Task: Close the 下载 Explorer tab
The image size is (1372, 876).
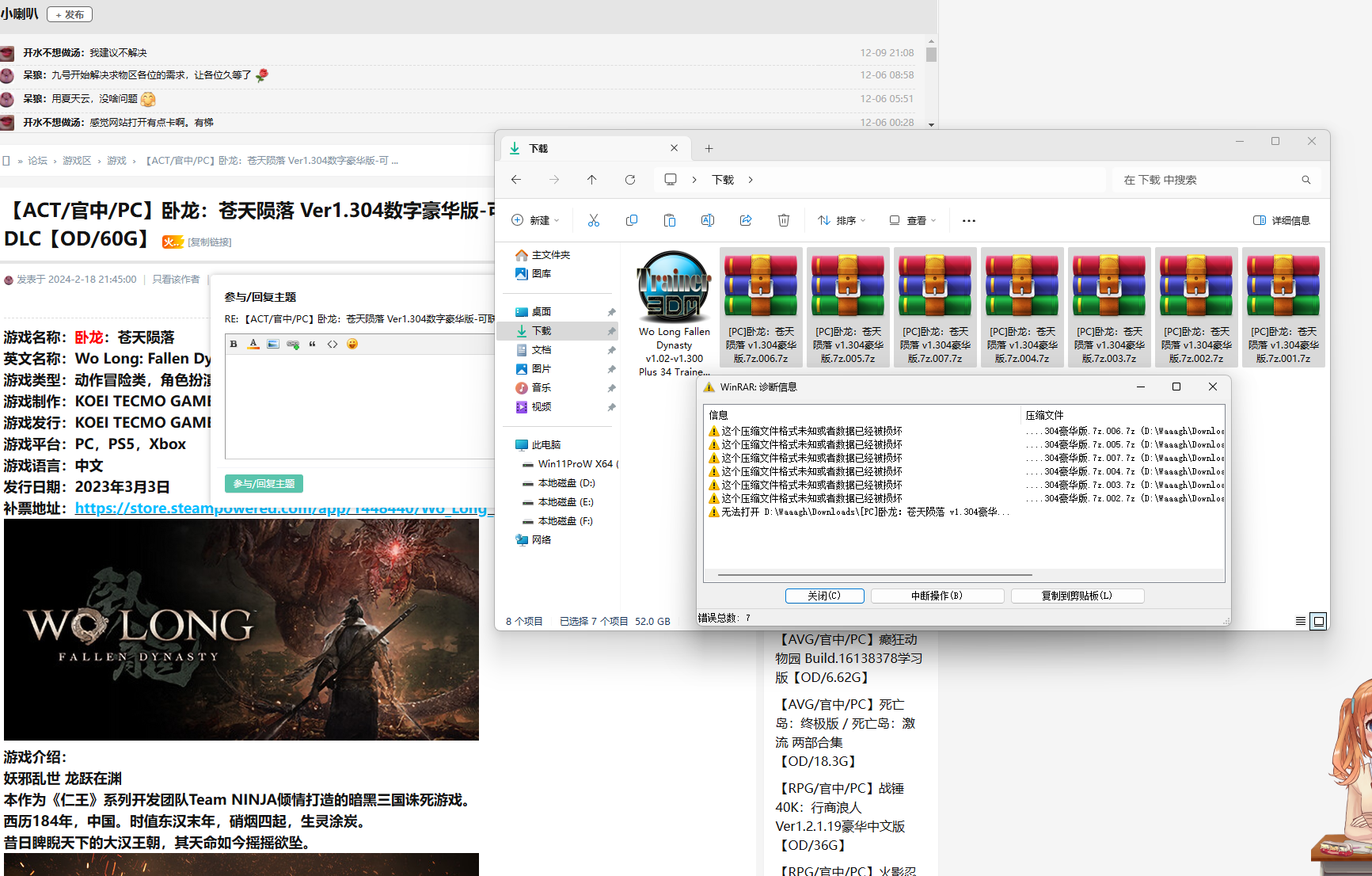Action: 675,148
